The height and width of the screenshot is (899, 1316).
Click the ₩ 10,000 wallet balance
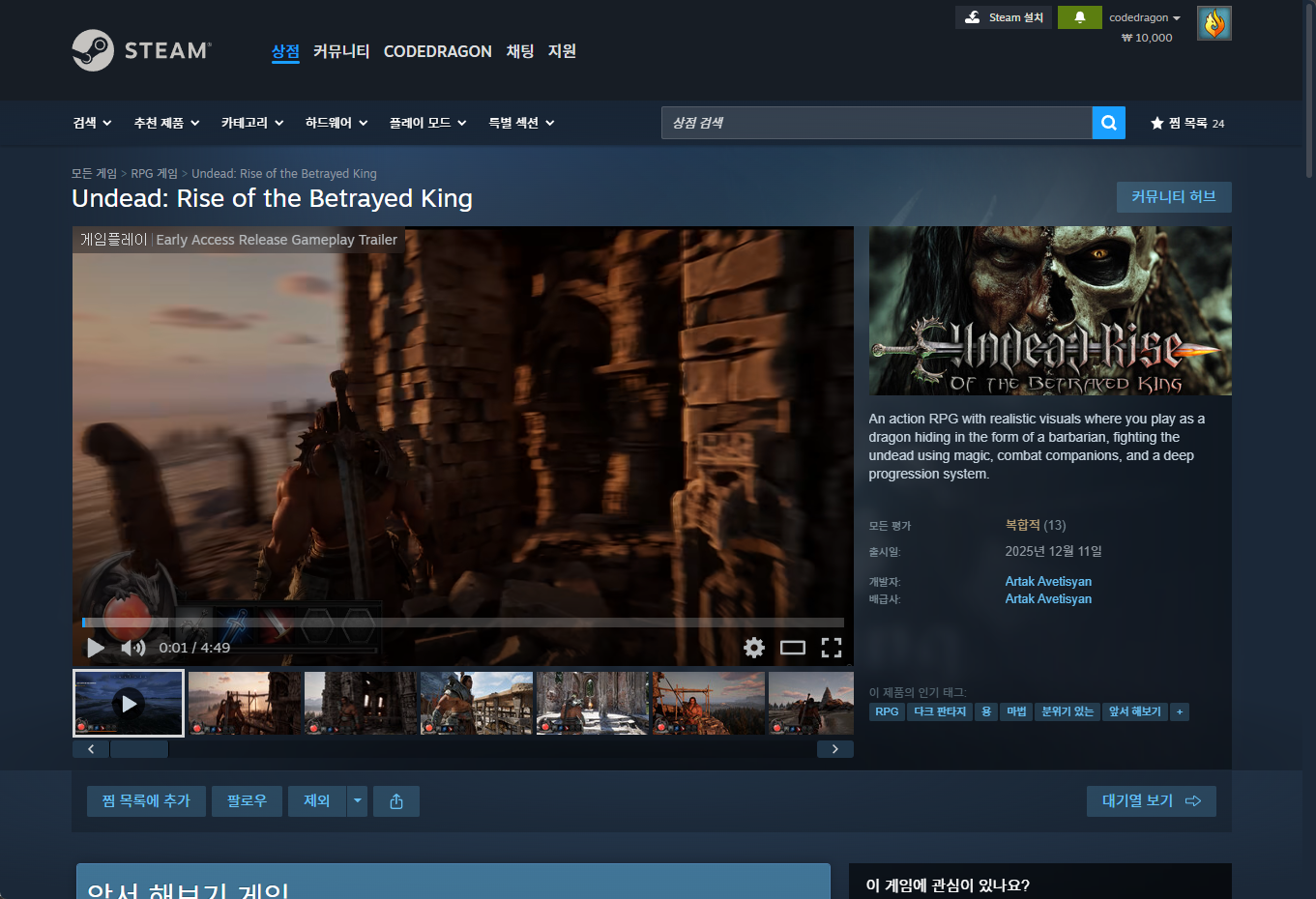click(1147, 38)
